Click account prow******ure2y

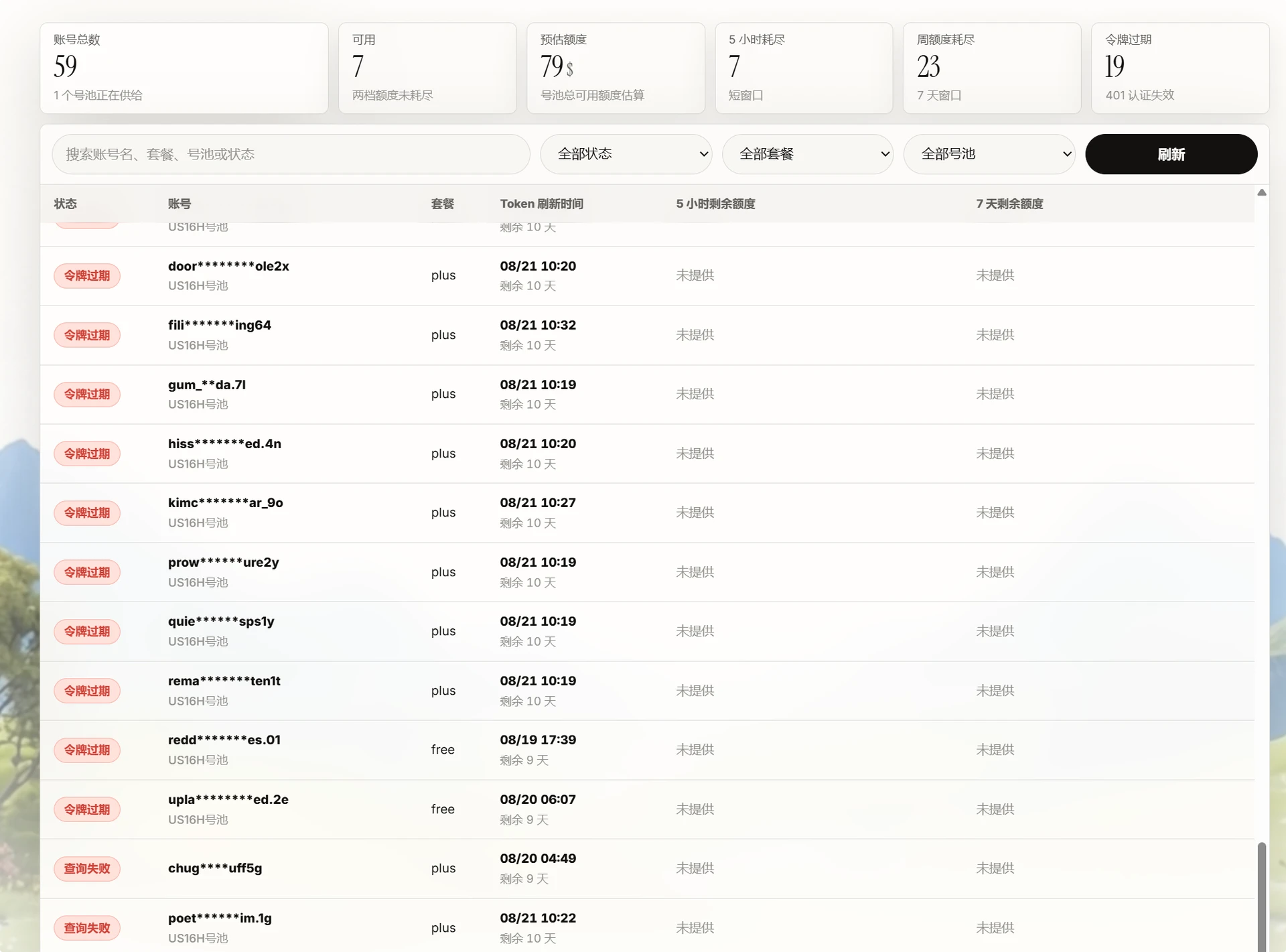[223, 562]
